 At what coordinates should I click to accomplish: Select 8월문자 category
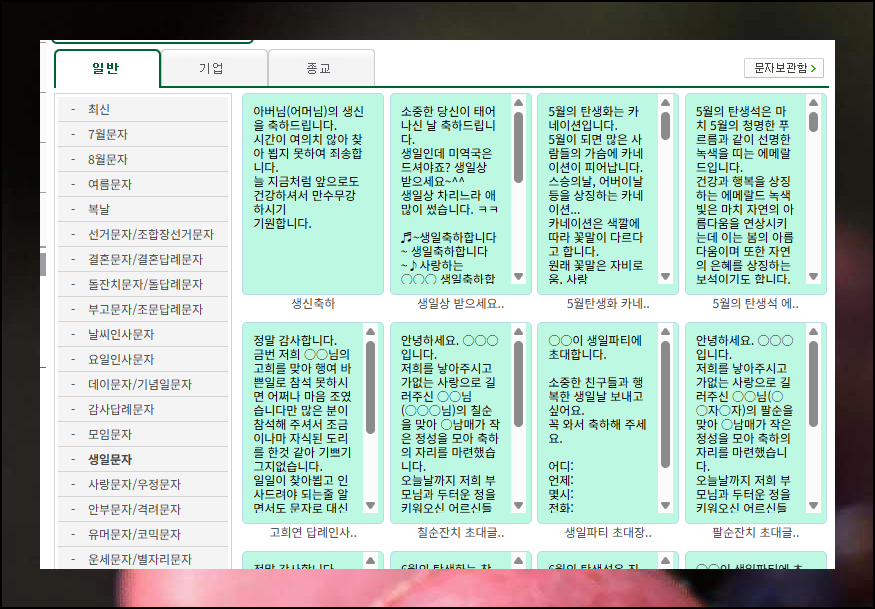pyautogui.click(x=143, y=160)
